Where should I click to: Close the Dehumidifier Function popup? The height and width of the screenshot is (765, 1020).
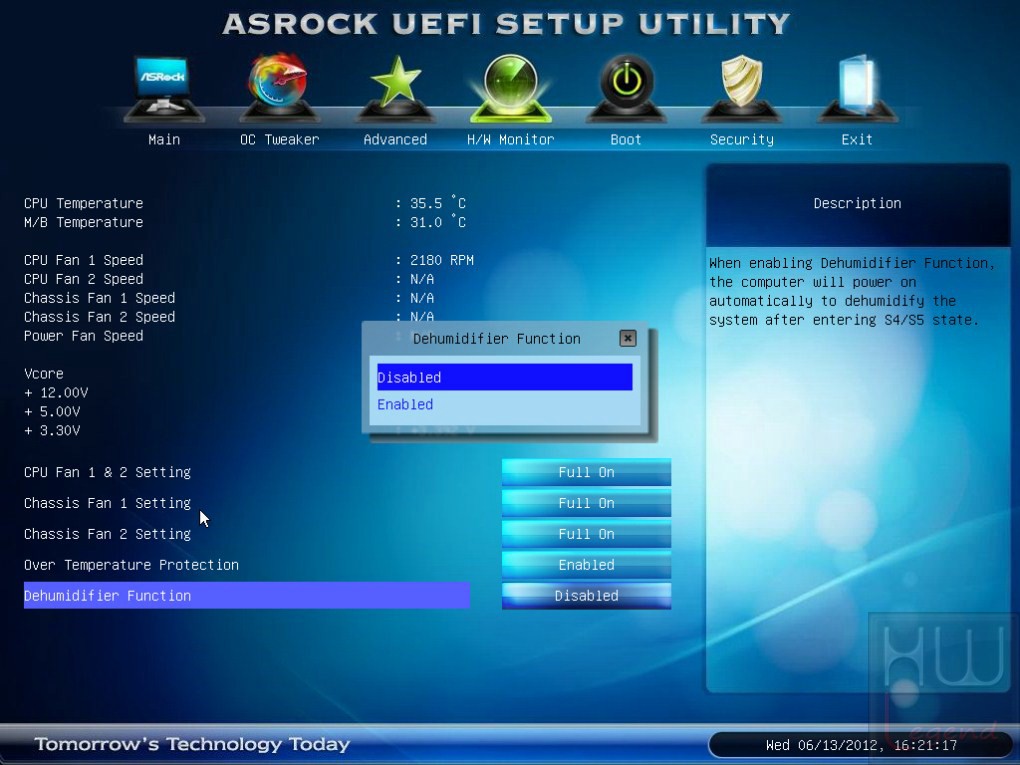pos(628,338)
